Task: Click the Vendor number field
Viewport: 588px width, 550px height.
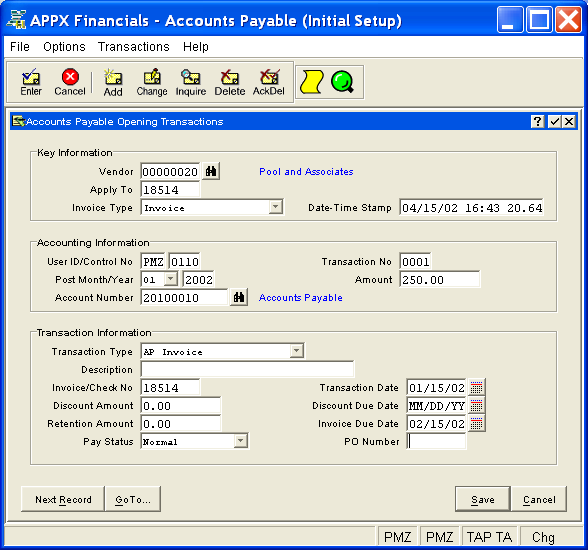Action: pyautogui.click(x=171, y=172)
